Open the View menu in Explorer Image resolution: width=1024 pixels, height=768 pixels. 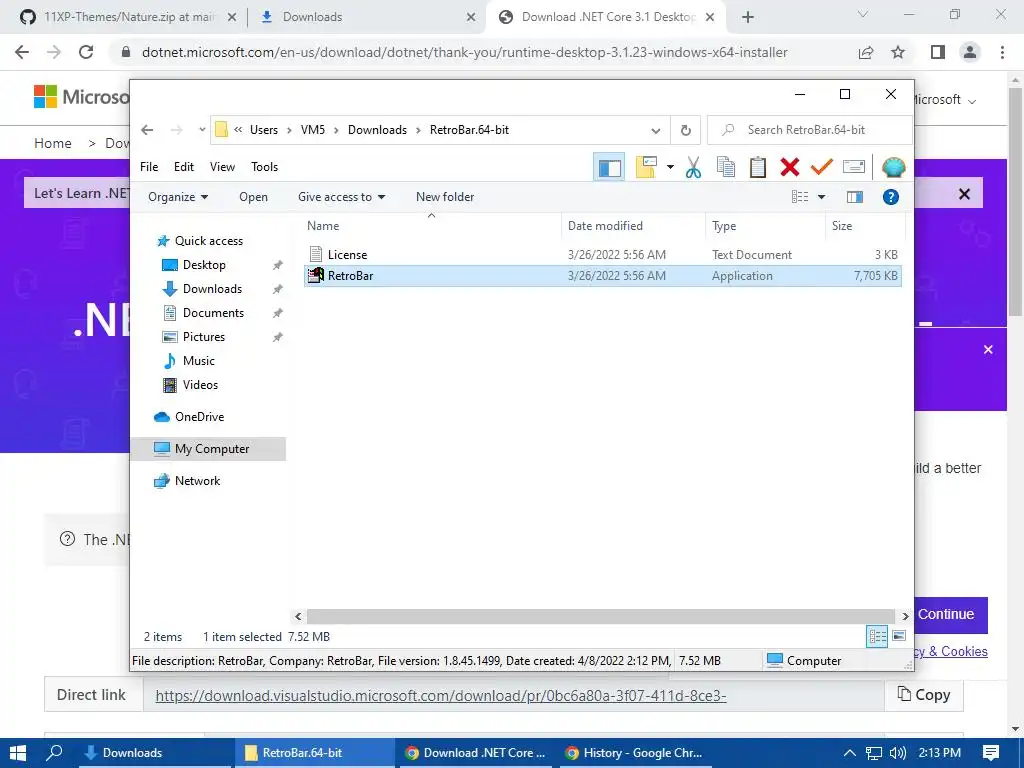(222, 167)
